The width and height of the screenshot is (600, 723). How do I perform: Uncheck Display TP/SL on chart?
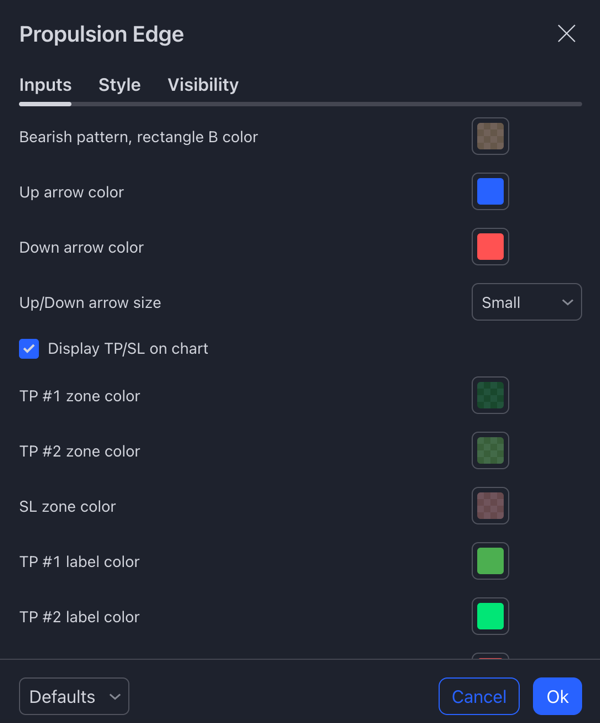click(x=29, y=349)
